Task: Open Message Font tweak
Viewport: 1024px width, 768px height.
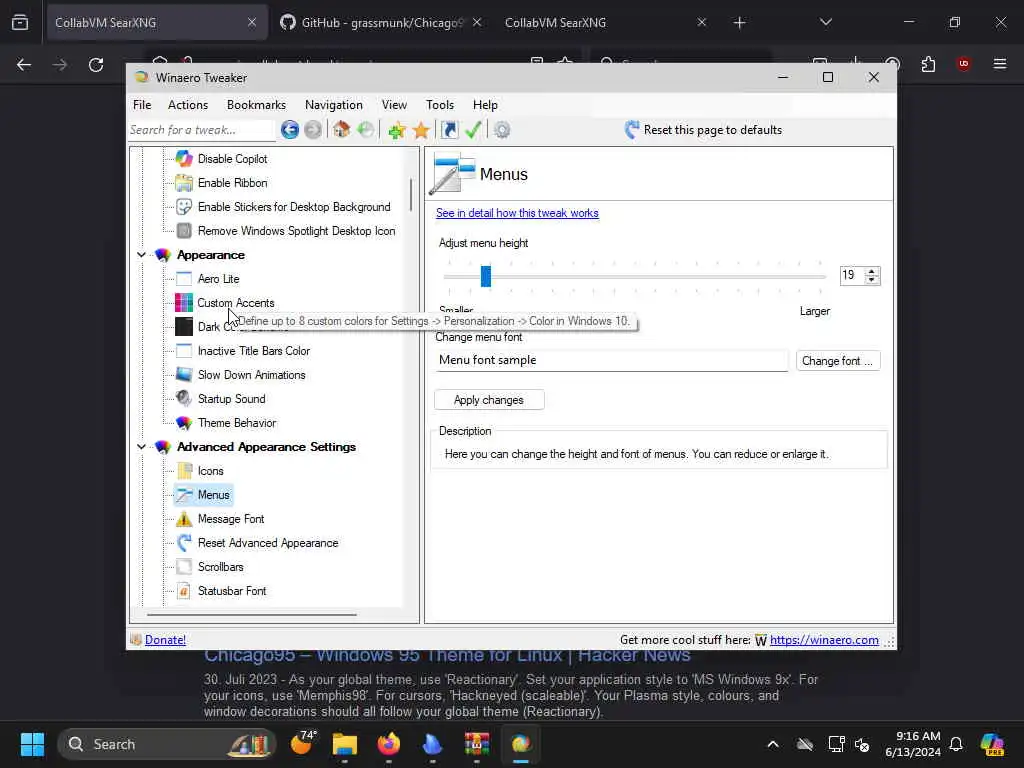Action: (x=231, y=519)
